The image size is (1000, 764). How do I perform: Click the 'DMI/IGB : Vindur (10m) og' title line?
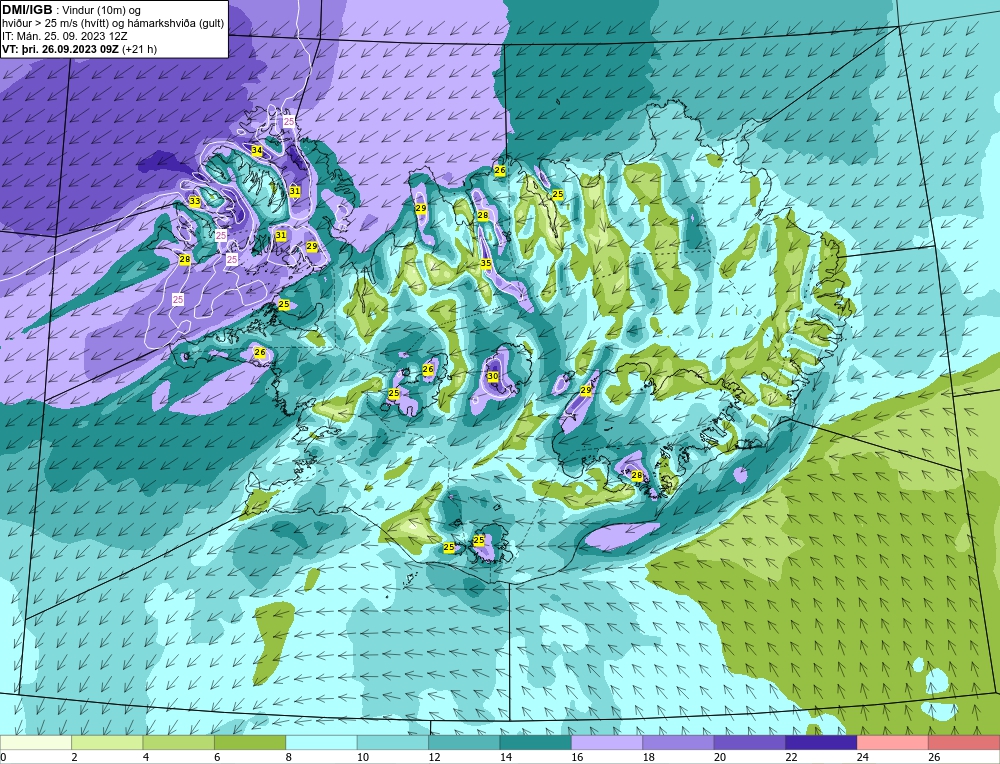[x=72, y=10]
